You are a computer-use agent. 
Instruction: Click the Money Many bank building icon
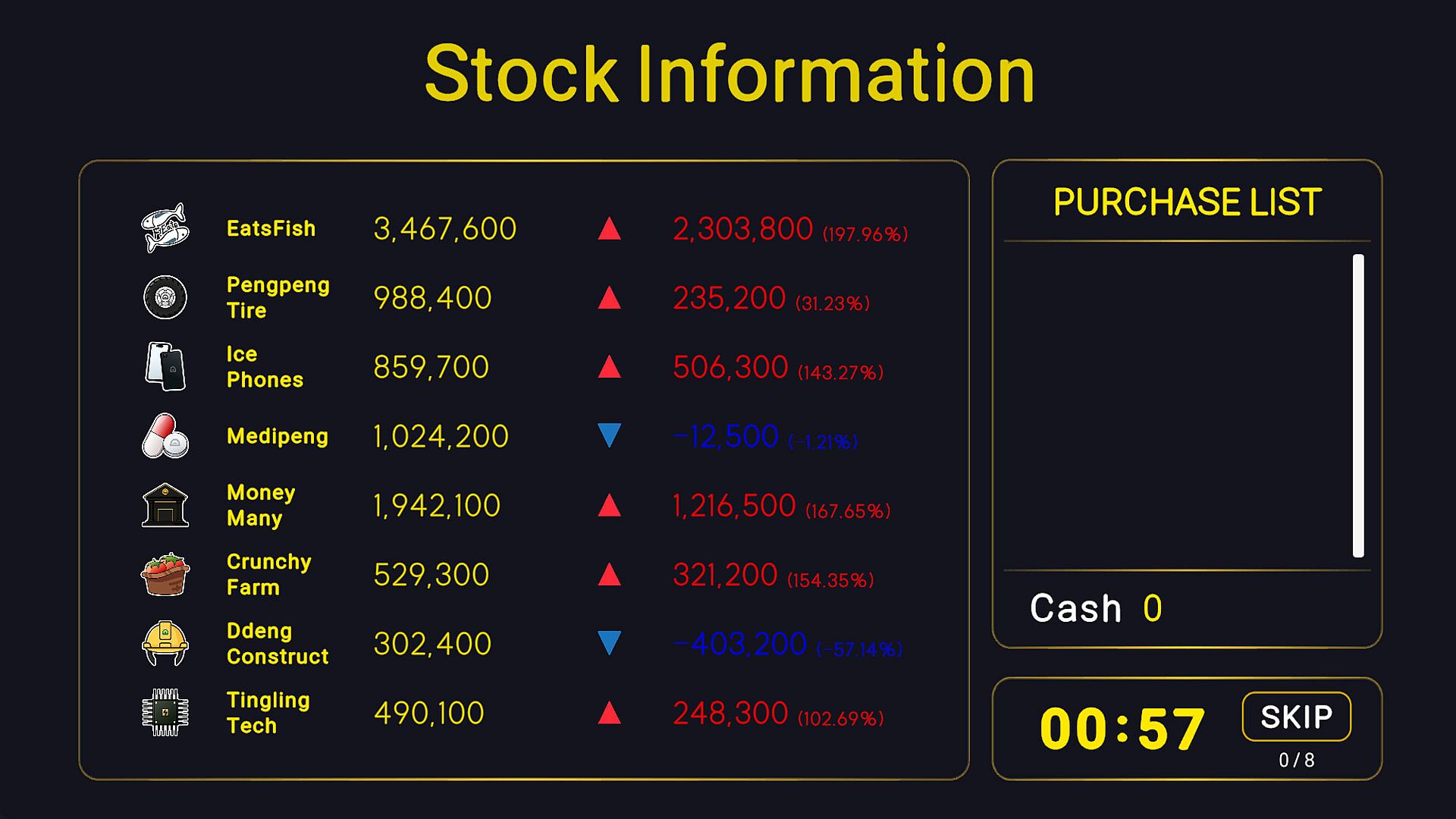pyautogui.click(x=165, y=505)
